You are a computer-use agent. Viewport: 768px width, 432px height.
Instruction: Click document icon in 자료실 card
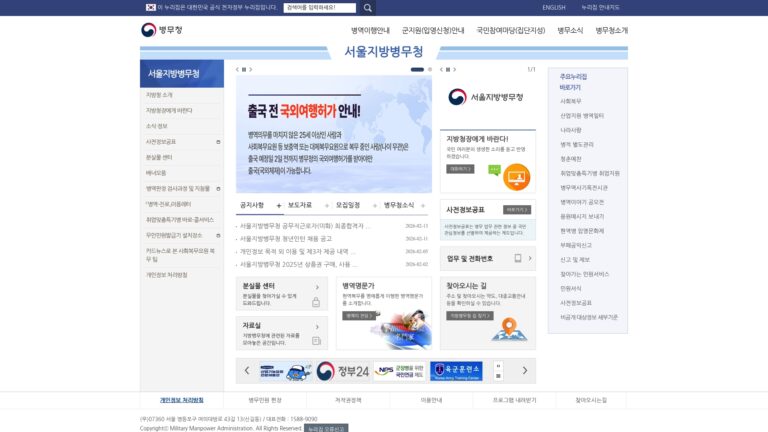pyautogui.click(x=316, y=340)
